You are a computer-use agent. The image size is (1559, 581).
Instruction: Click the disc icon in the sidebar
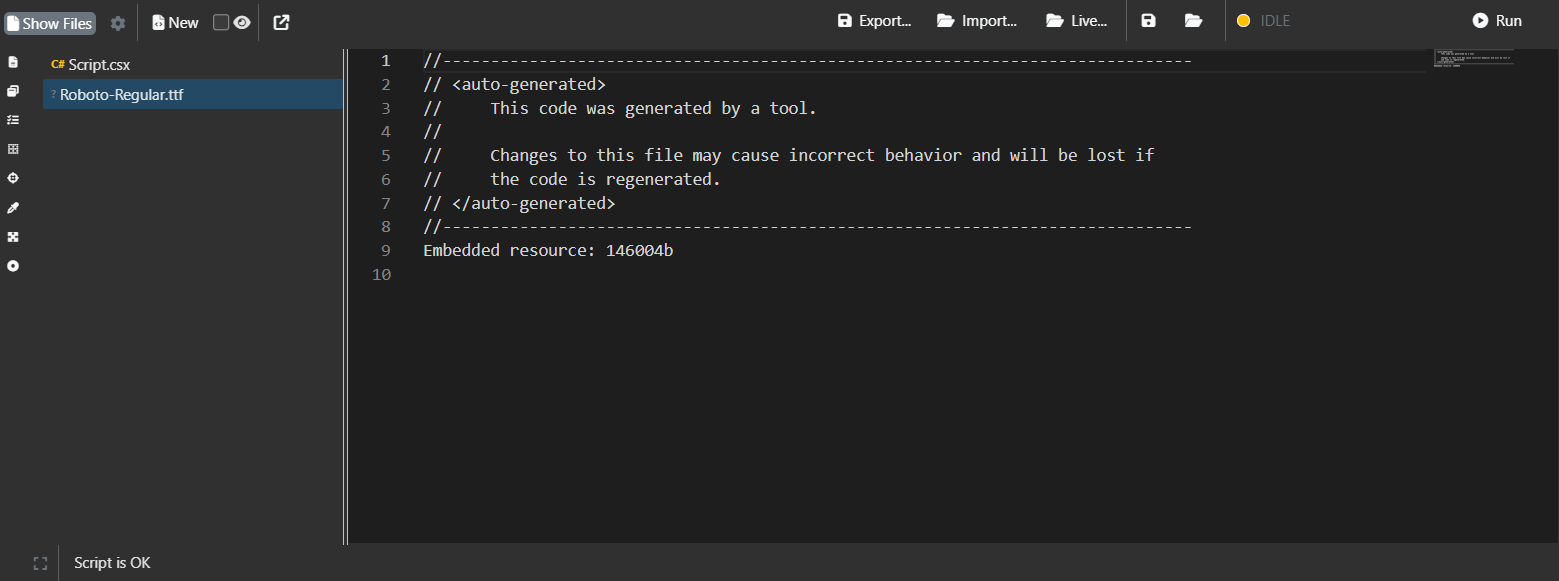point(13,266)
